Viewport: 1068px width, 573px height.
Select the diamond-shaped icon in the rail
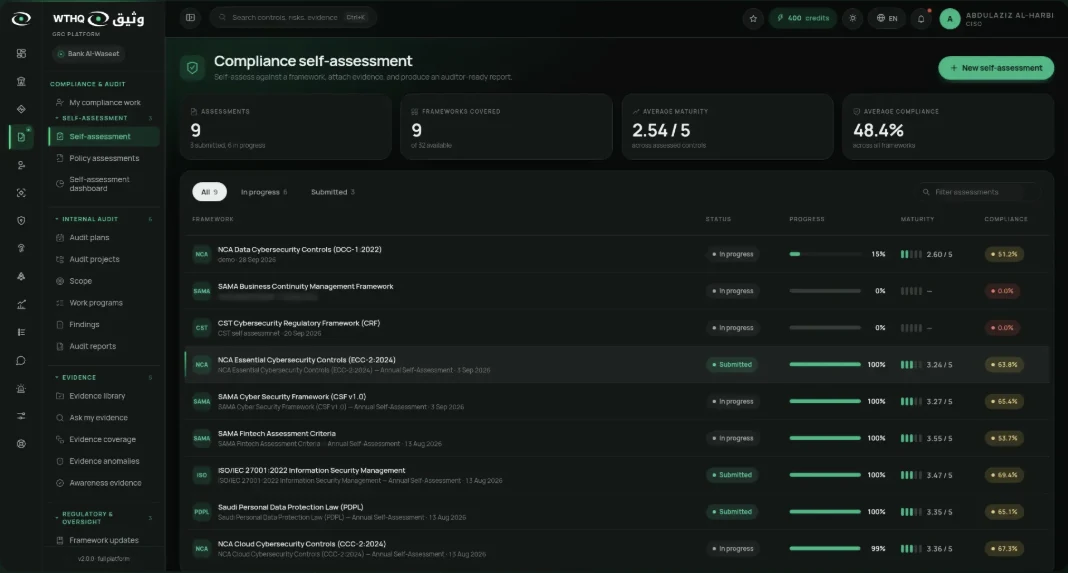point(21,109)
